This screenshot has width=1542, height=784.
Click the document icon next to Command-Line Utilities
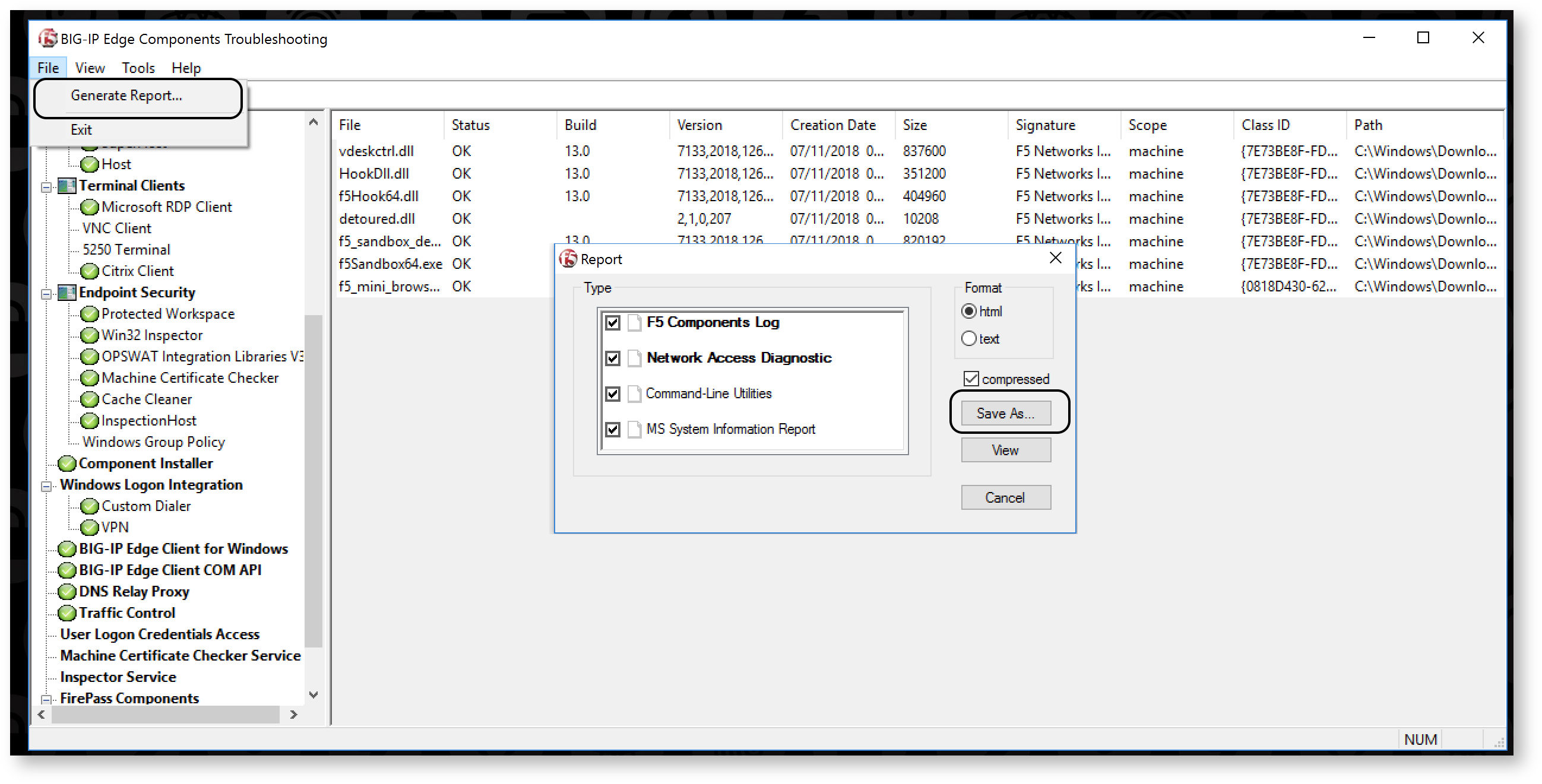pos(635,394)
